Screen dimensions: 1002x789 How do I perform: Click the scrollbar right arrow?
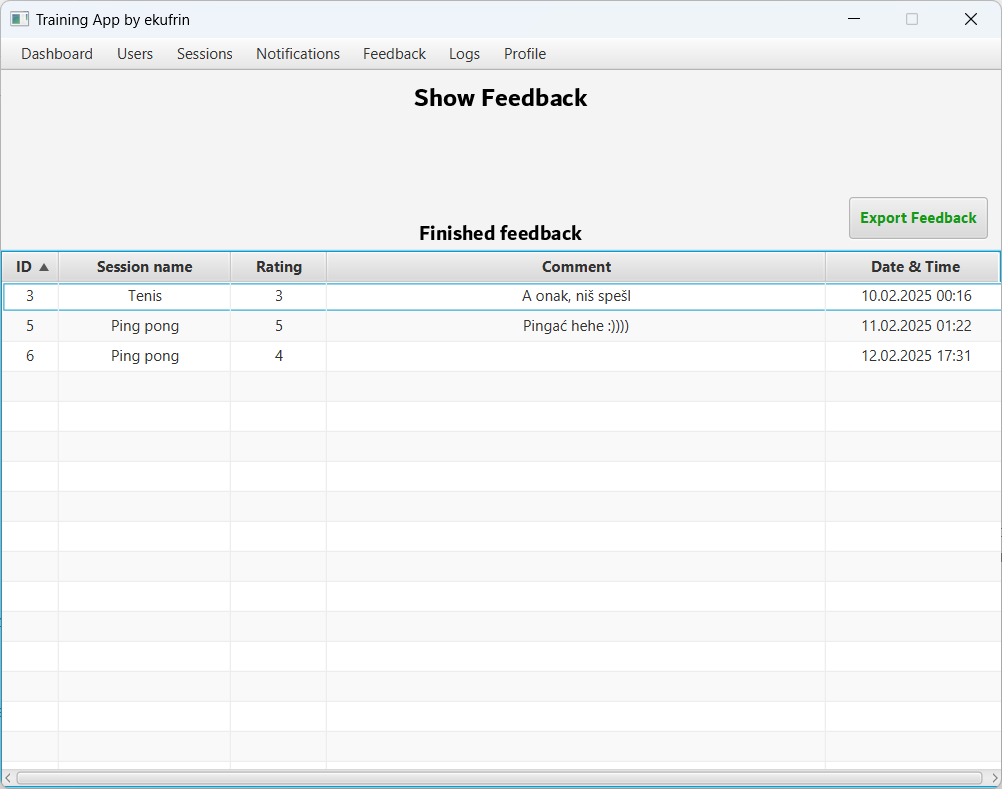point(994,778)
